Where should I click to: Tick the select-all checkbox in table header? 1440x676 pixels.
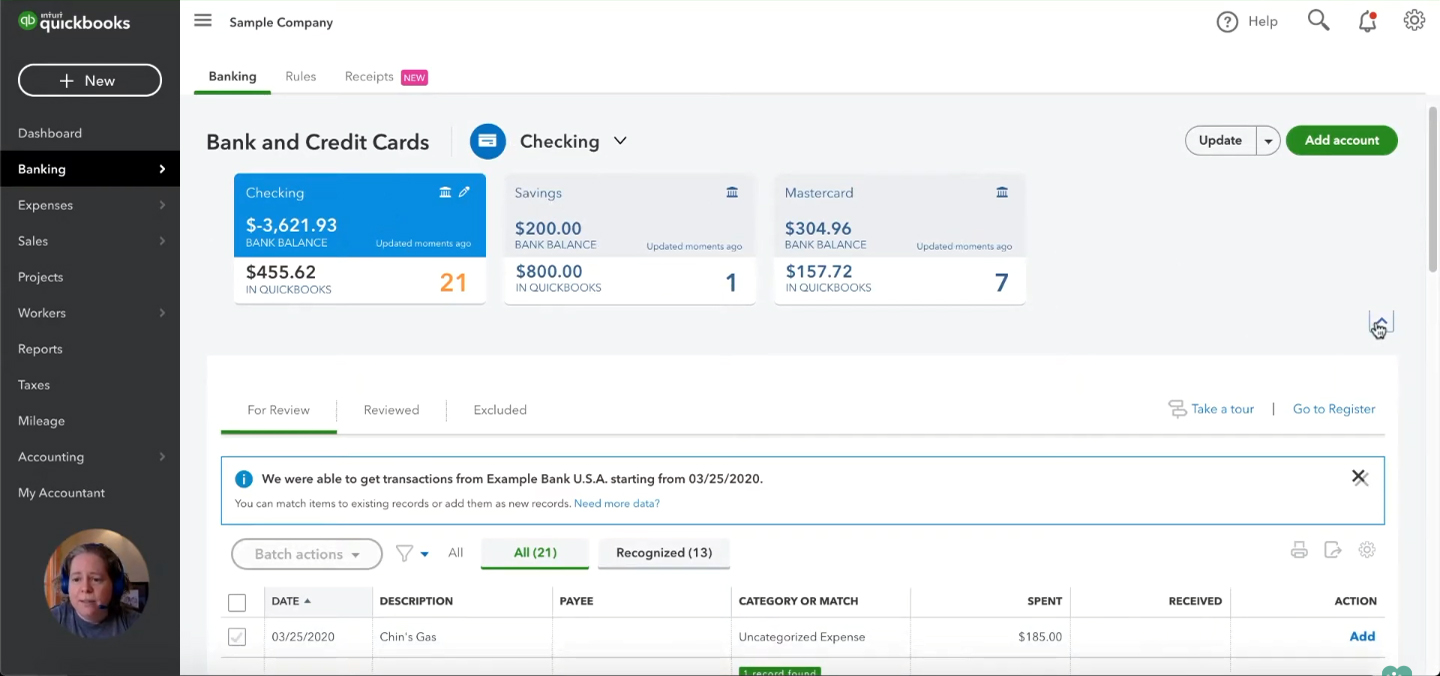[237, 602]
